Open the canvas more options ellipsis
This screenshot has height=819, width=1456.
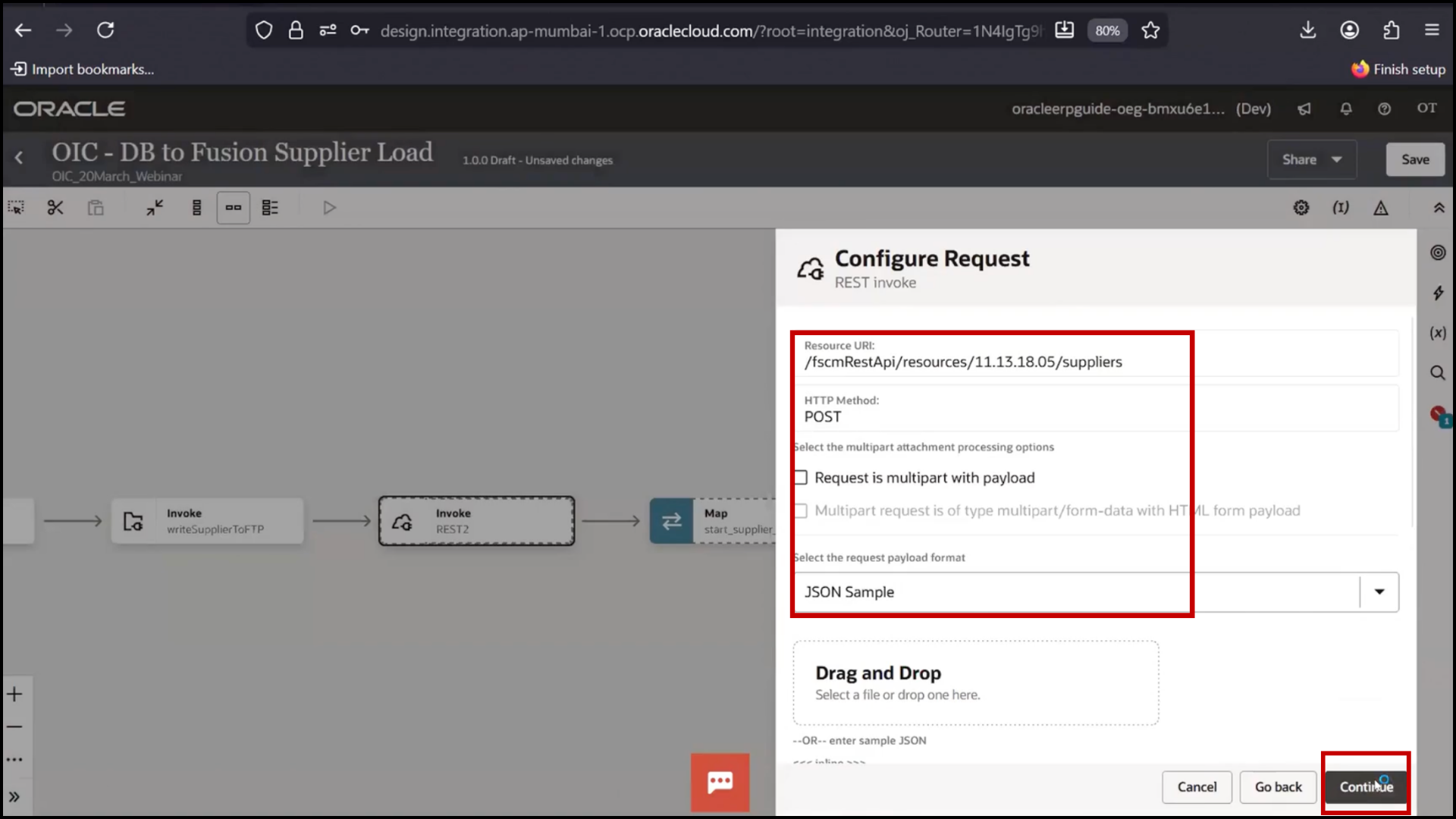tap(14, 759)
